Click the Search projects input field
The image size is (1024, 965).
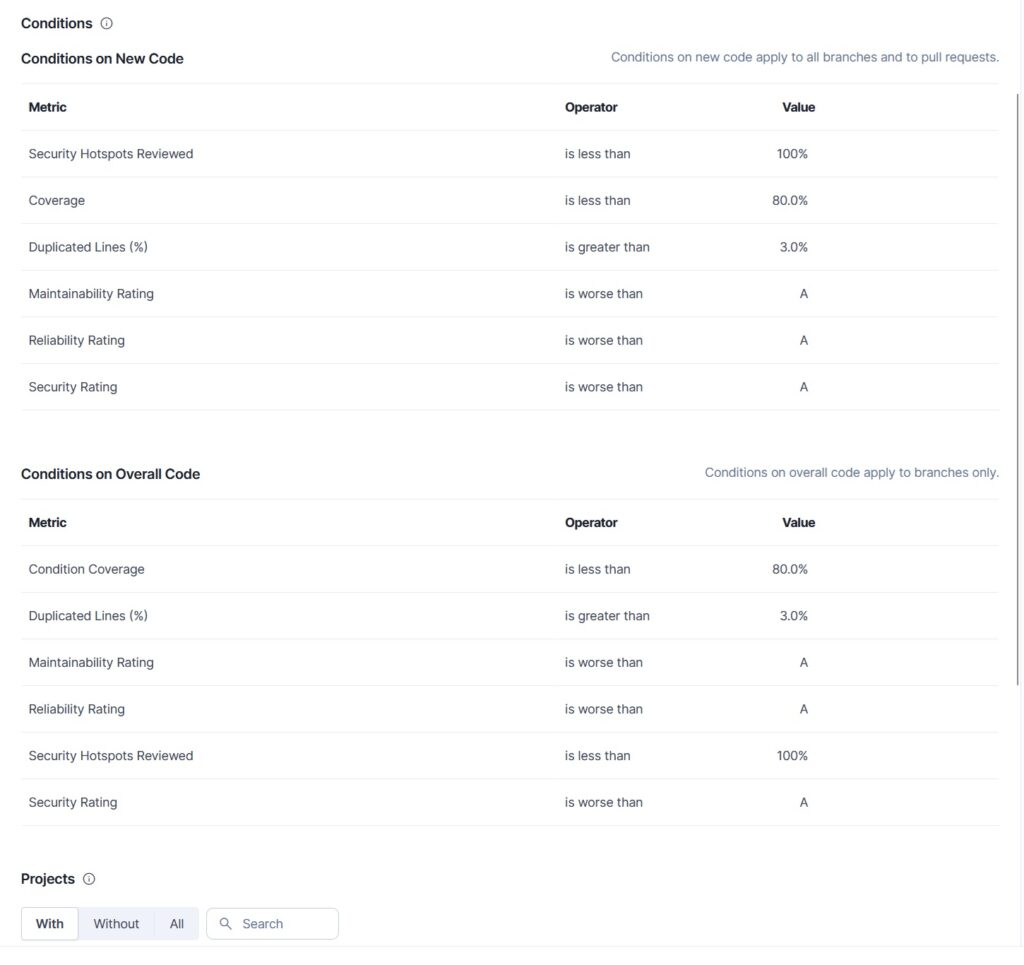pyautogui.click(x=280, y=923)
